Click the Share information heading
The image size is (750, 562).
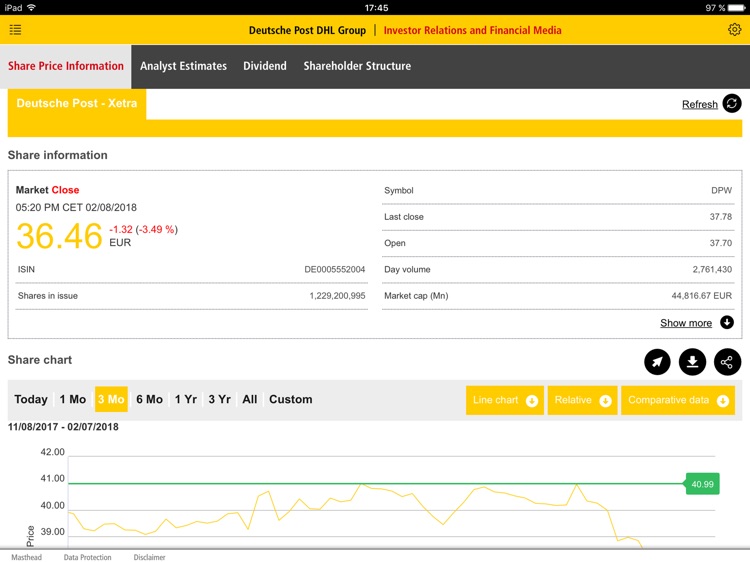click(x=57, y=155)
